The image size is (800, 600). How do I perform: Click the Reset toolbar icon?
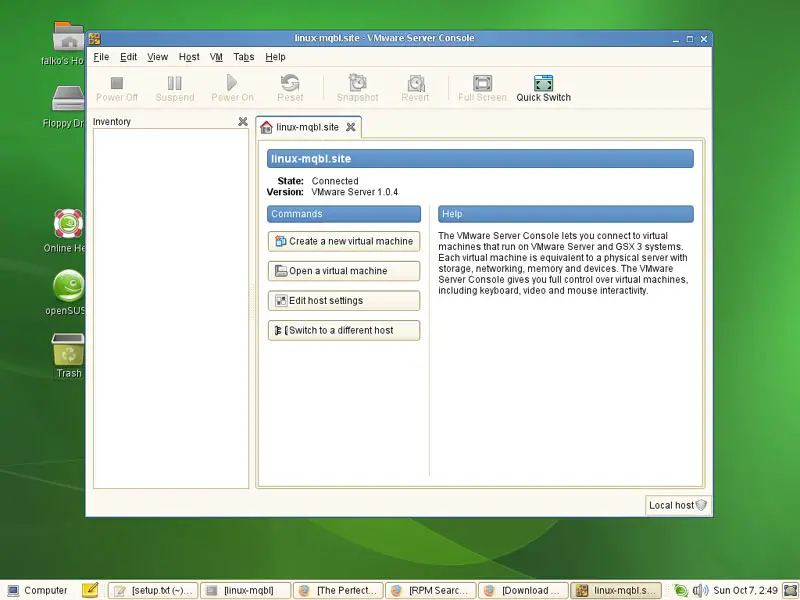pos(290,83)
